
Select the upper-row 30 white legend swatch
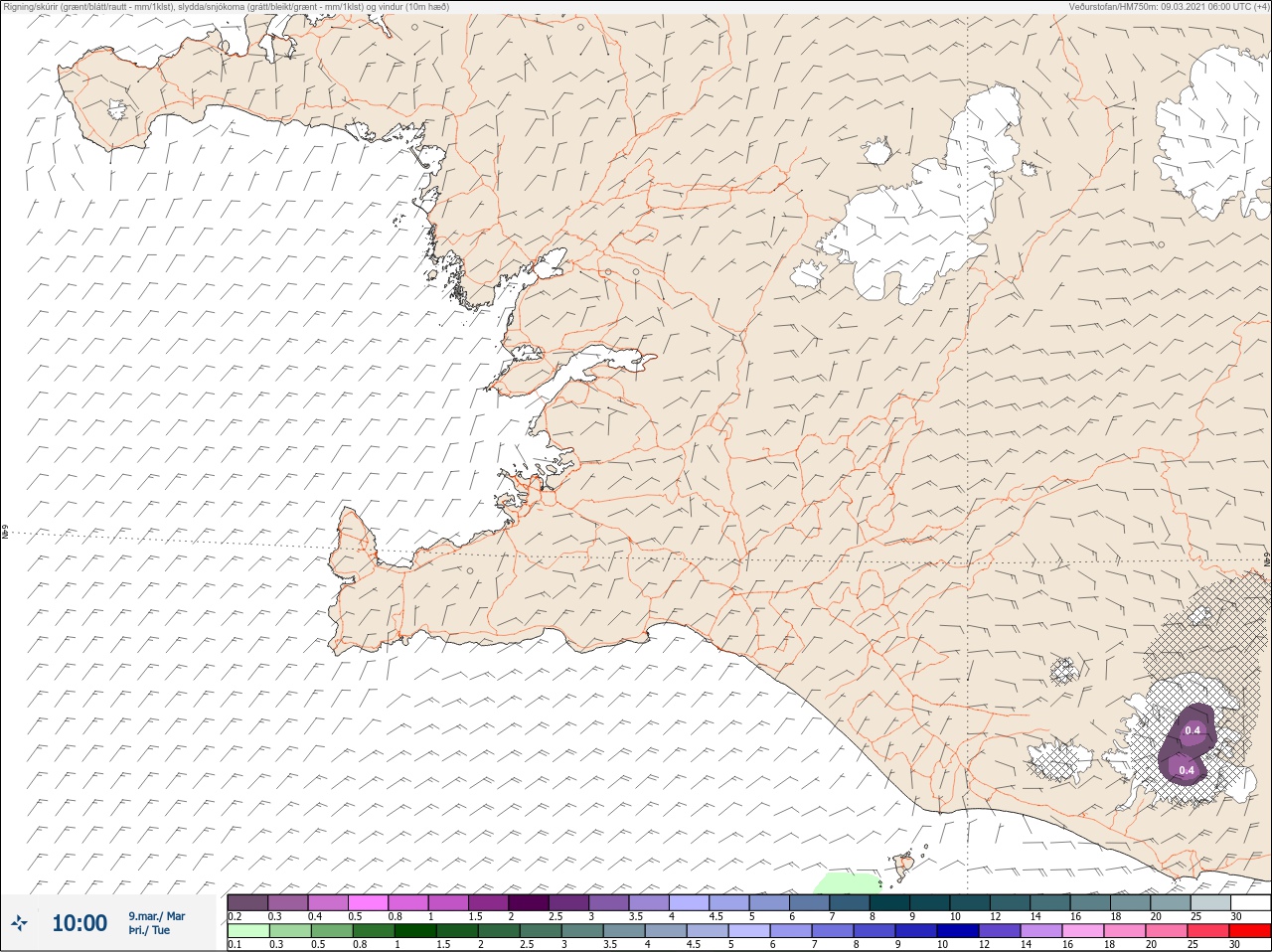[x=1250, y=902]
